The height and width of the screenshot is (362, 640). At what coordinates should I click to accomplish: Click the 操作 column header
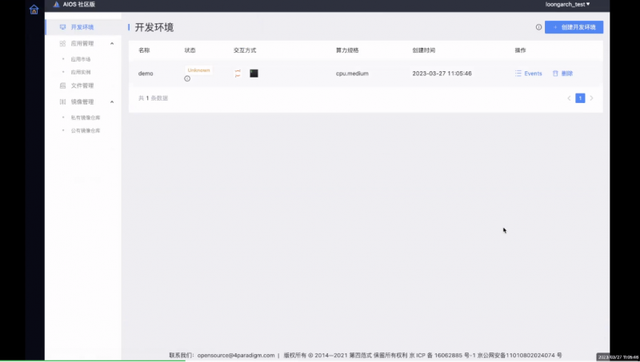pyautogui.click(x=520, y=51)
